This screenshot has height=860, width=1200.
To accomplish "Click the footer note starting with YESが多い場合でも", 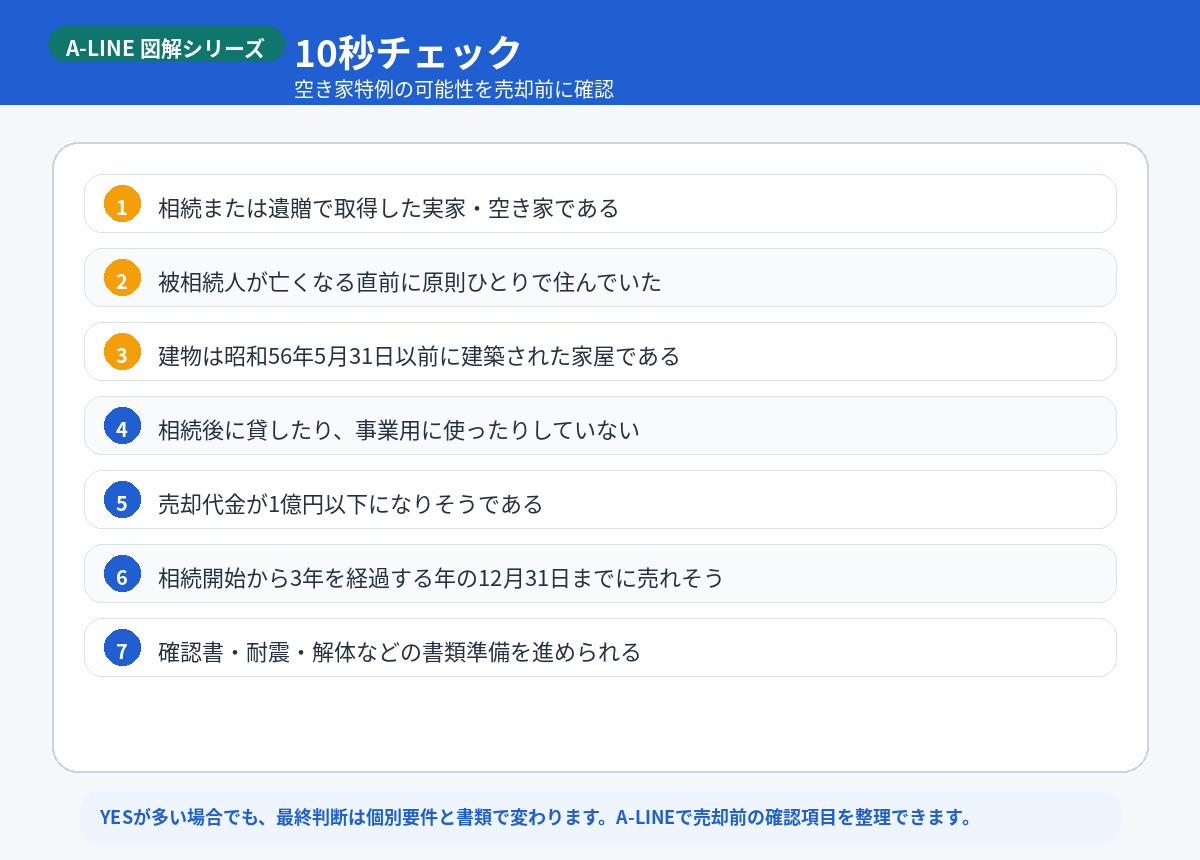I will pos(600,817).
